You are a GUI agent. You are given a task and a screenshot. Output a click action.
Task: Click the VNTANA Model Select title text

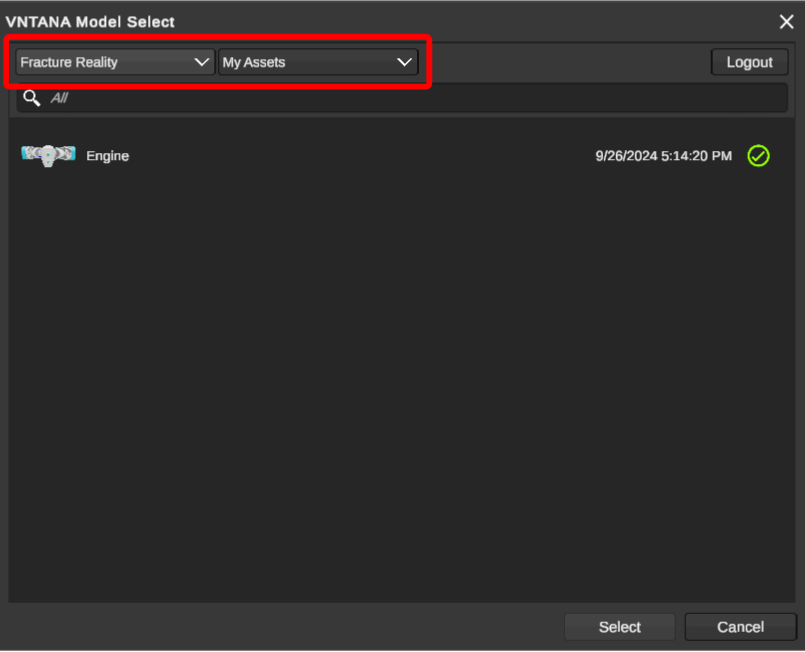tap(90, 22)
